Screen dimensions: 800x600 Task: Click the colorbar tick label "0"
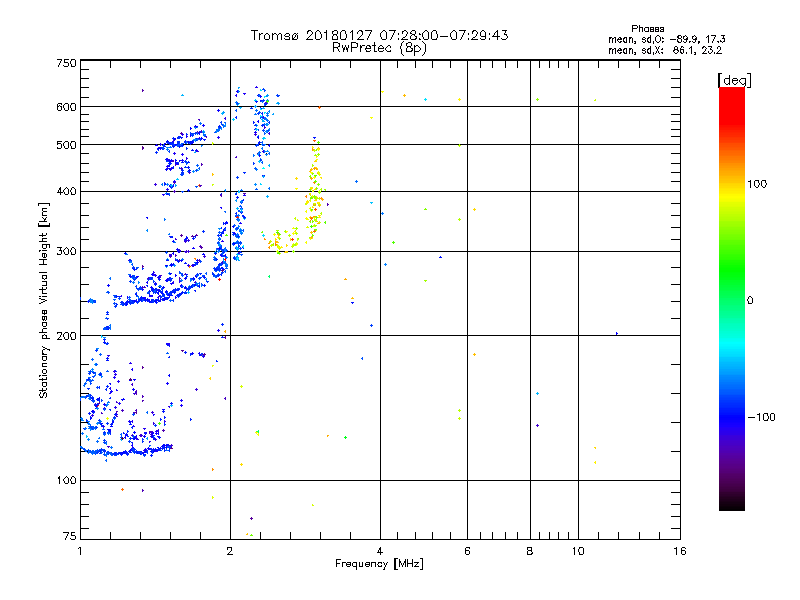[x=750, y=301]
